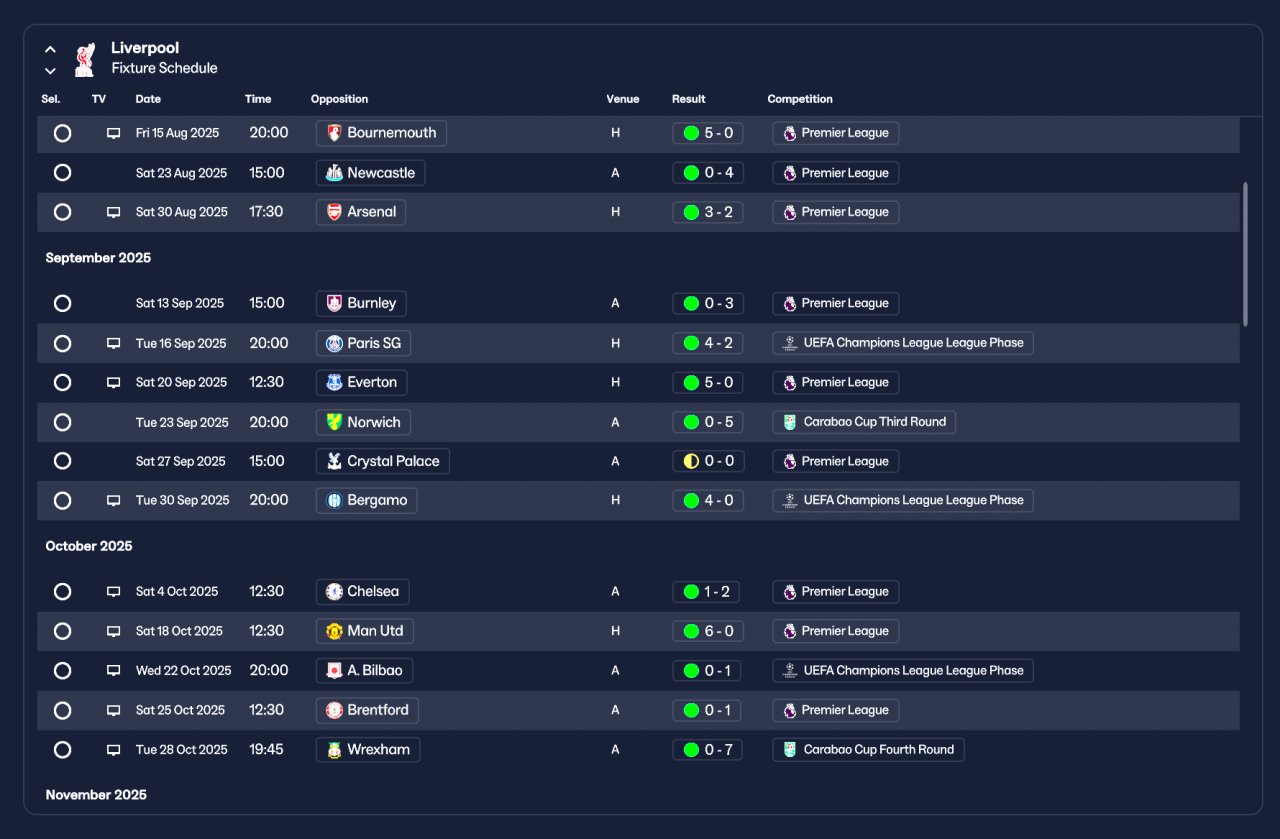Select the Burnley fixture radio button

point(62,303)
